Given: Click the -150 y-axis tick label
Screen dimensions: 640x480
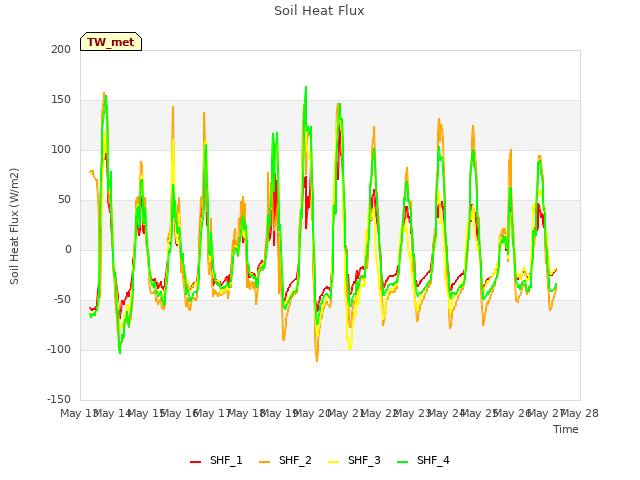Looking at the screenshot, I should [59, 399].
